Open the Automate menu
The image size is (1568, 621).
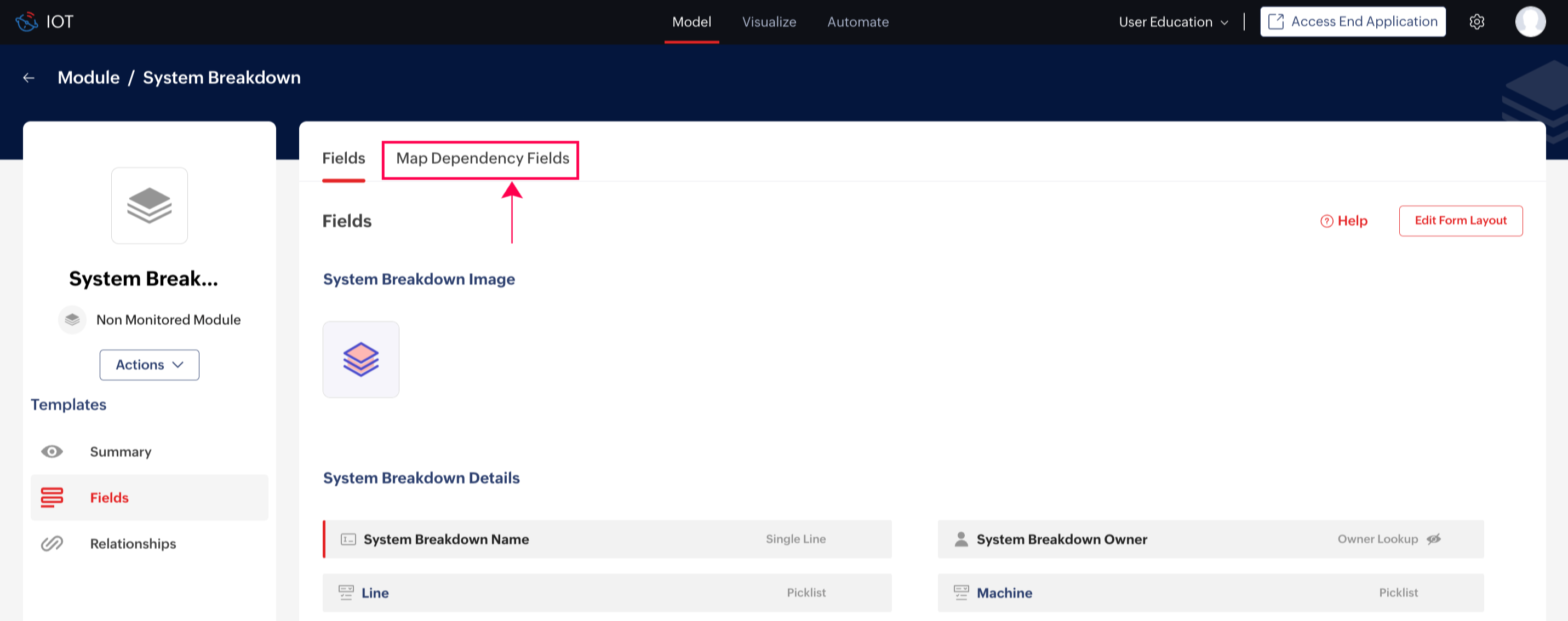click(x=857, y=22)
